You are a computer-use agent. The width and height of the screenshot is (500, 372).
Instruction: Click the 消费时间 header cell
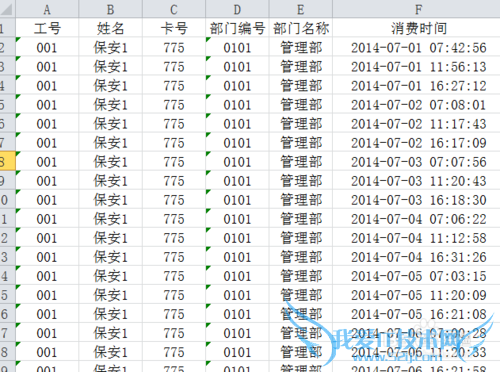click(417, 28)
